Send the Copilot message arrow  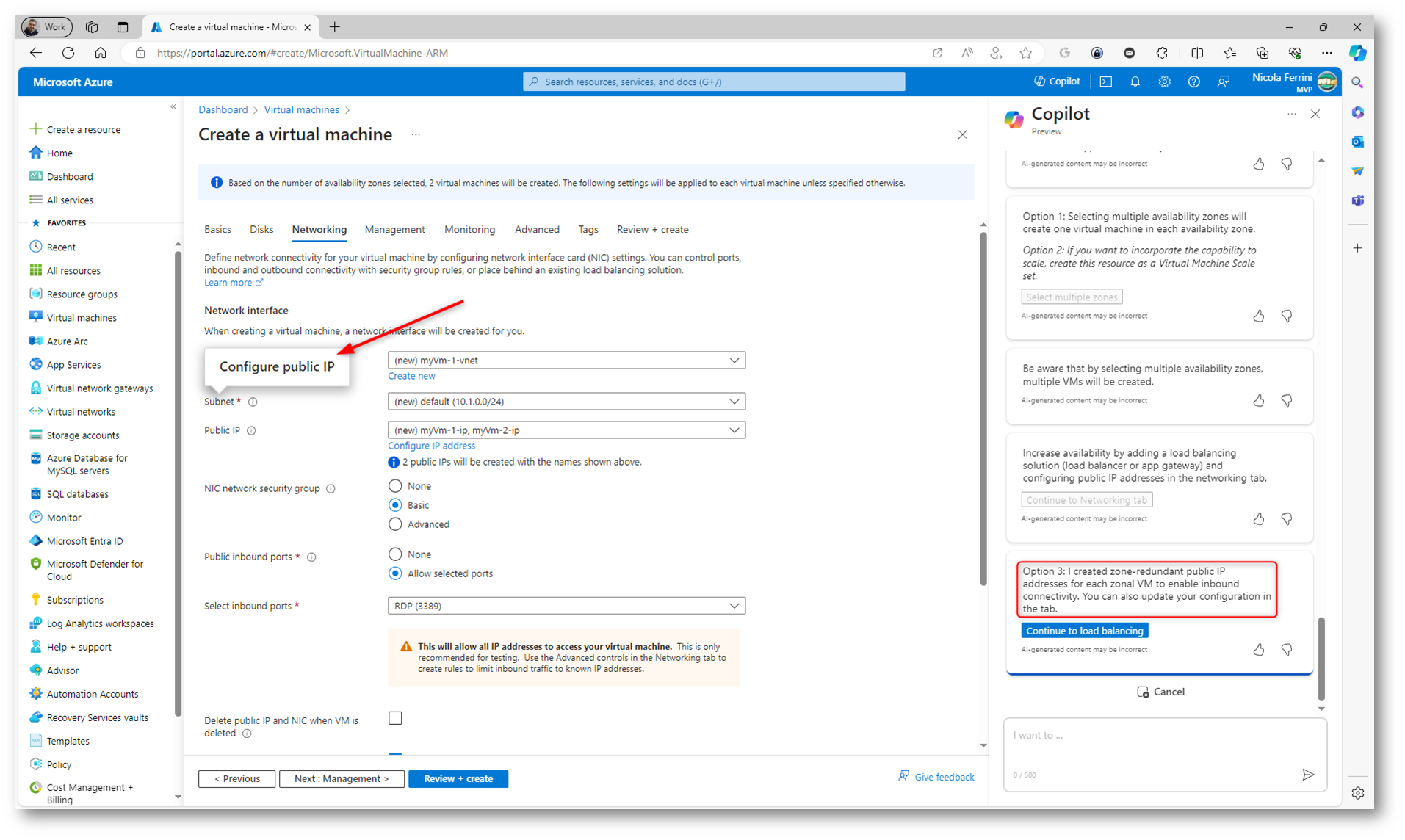1307,774
